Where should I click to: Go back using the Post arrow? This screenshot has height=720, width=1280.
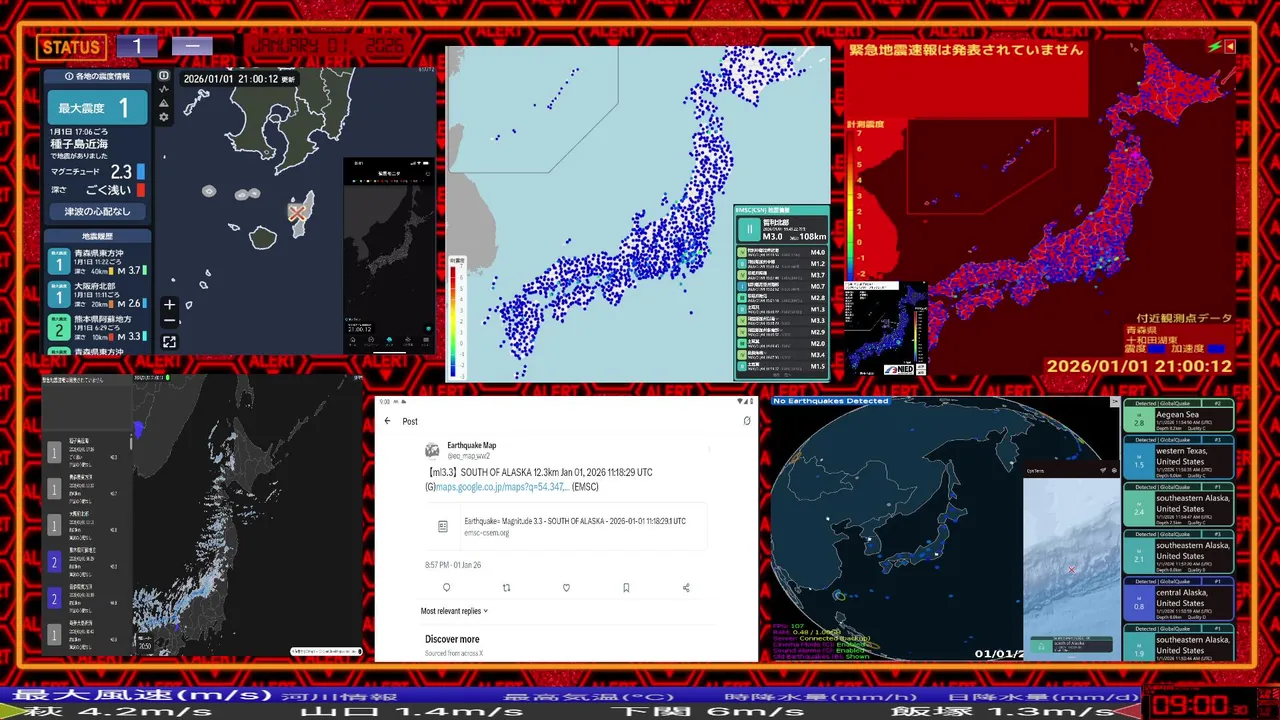[388, 421]
